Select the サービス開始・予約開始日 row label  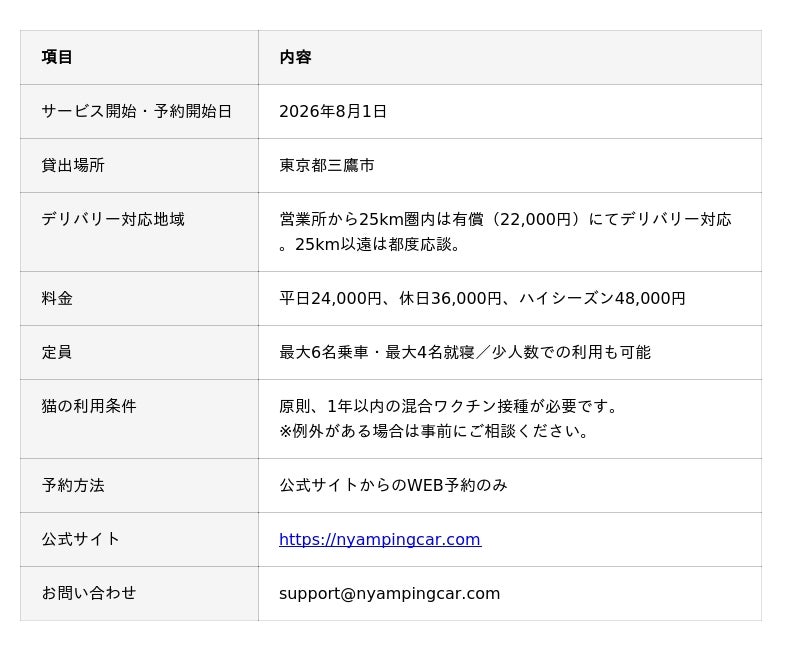pos(137,111)
